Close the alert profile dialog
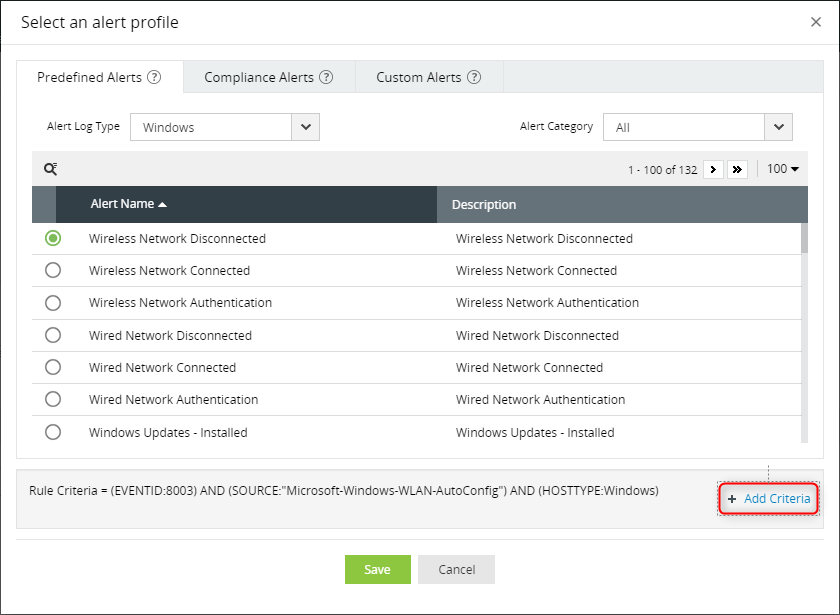Image resolution: width=840 pixels, height=615 pixels. [816, 22]
